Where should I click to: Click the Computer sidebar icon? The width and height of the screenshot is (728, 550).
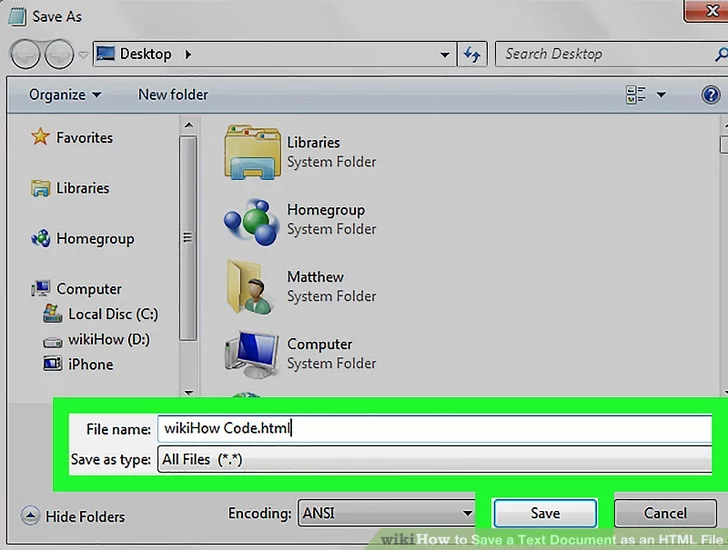pos(40,288)
